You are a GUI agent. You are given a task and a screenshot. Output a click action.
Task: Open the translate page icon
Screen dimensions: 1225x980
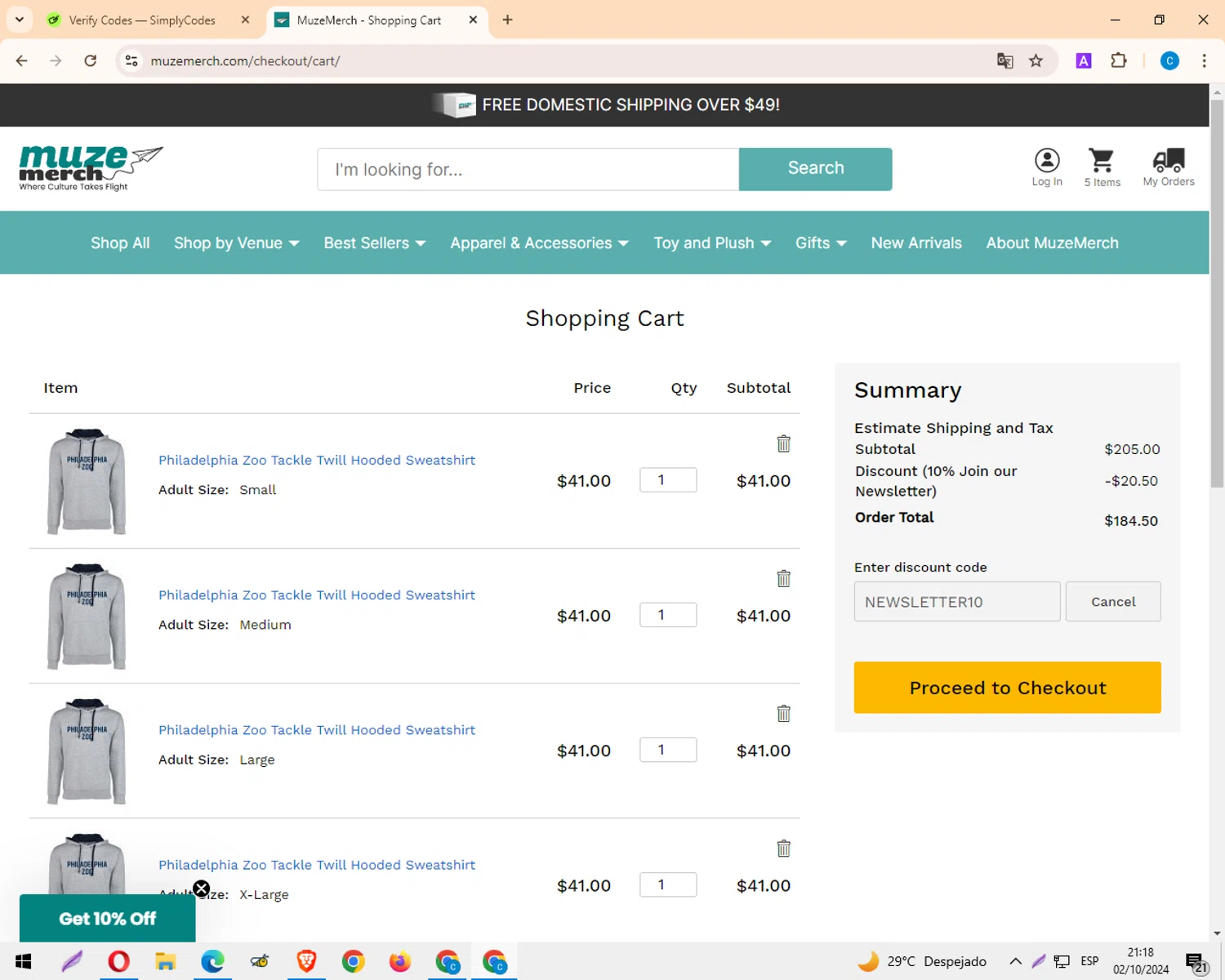pos(1004,60)
